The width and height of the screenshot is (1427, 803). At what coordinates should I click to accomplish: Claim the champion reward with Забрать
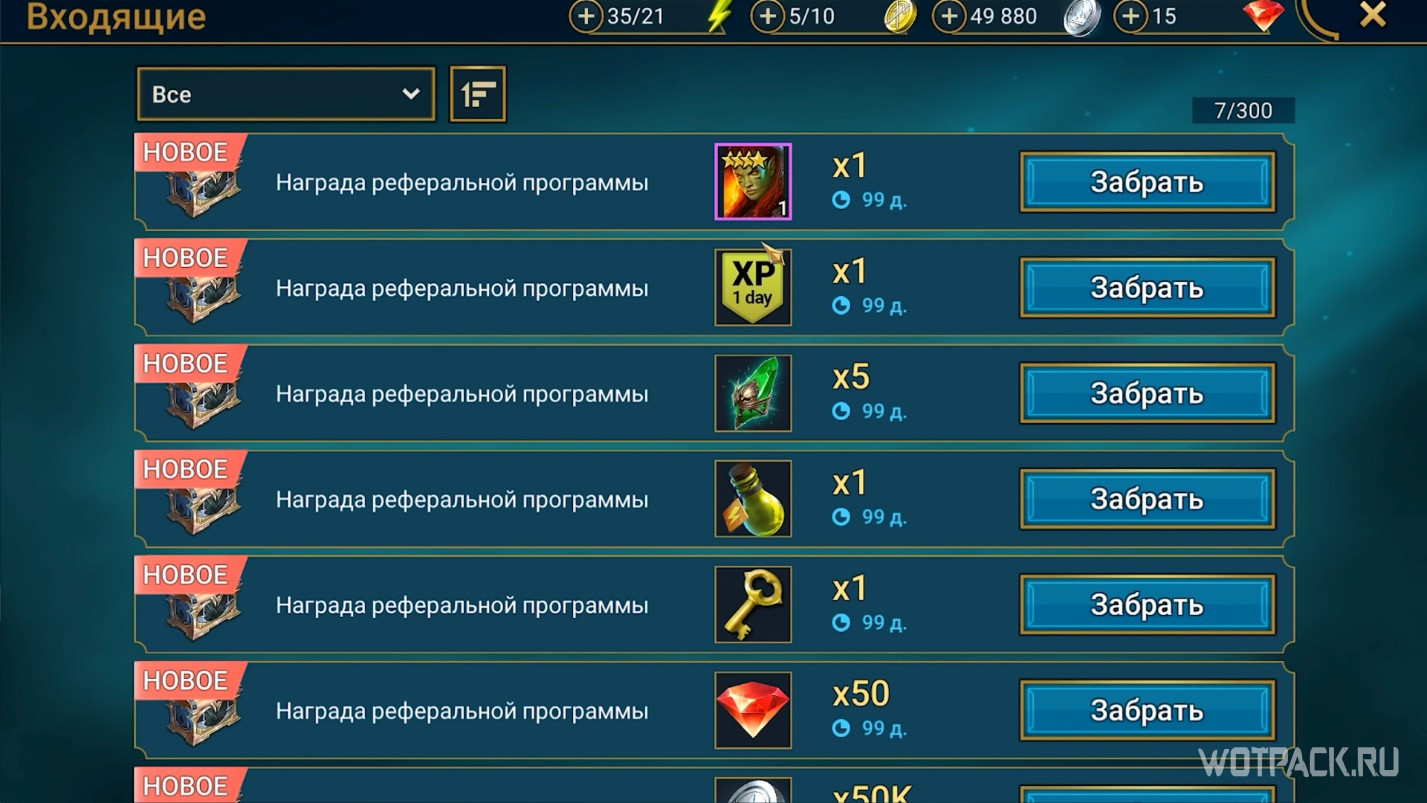click(1147, 182)
